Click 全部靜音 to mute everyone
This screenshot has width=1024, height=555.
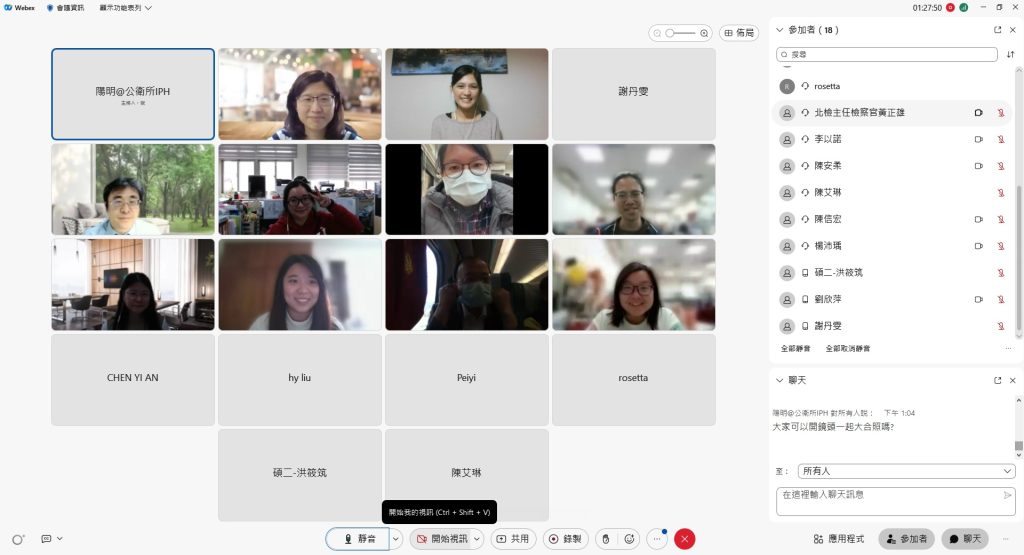796,349
